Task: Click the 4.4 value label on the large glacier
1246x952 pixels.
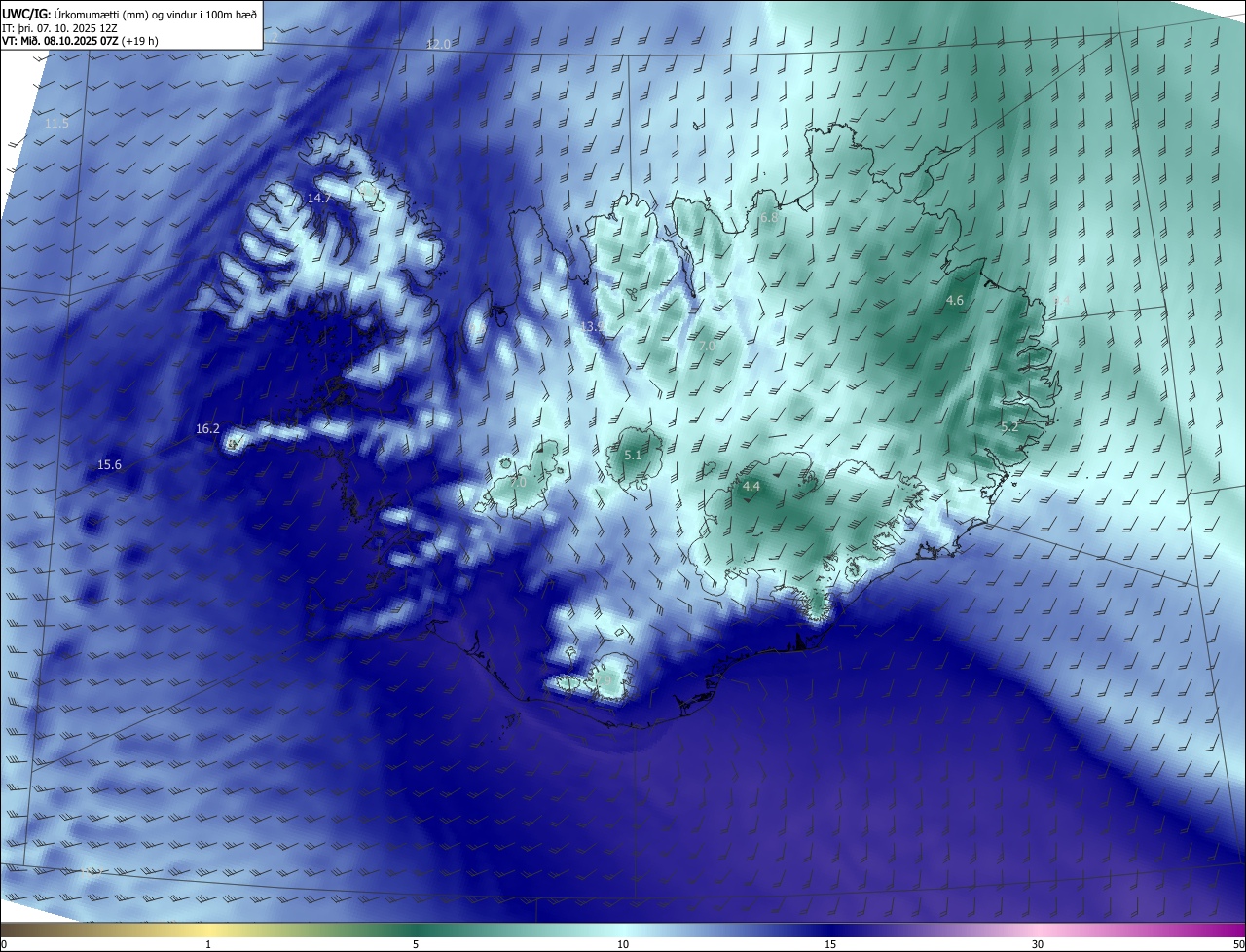Action: (751, 486)
